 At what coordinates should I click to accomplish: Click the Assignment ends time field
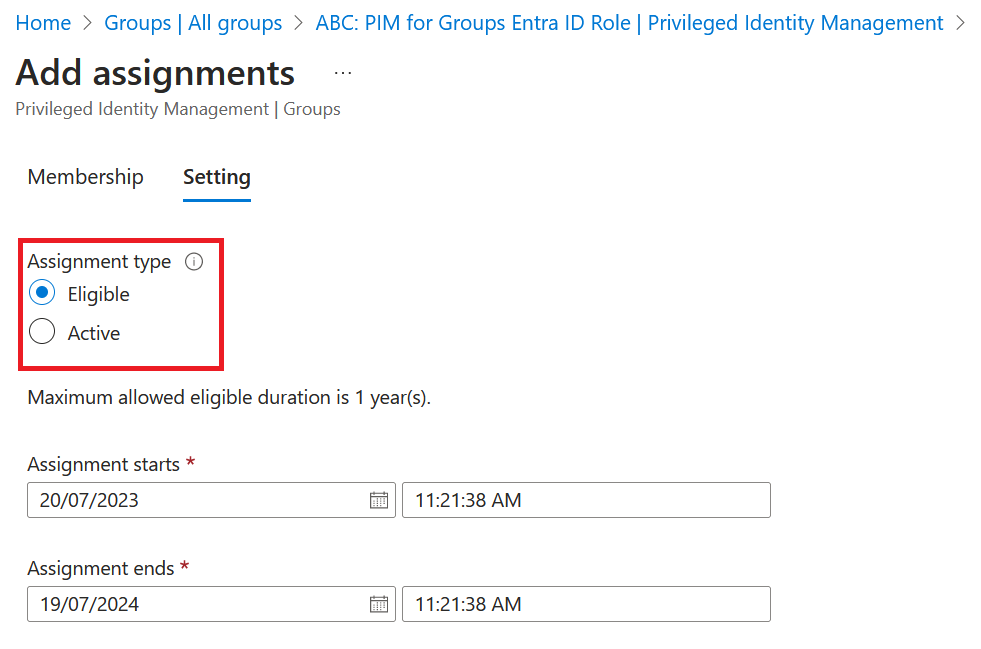click(585, 604)
